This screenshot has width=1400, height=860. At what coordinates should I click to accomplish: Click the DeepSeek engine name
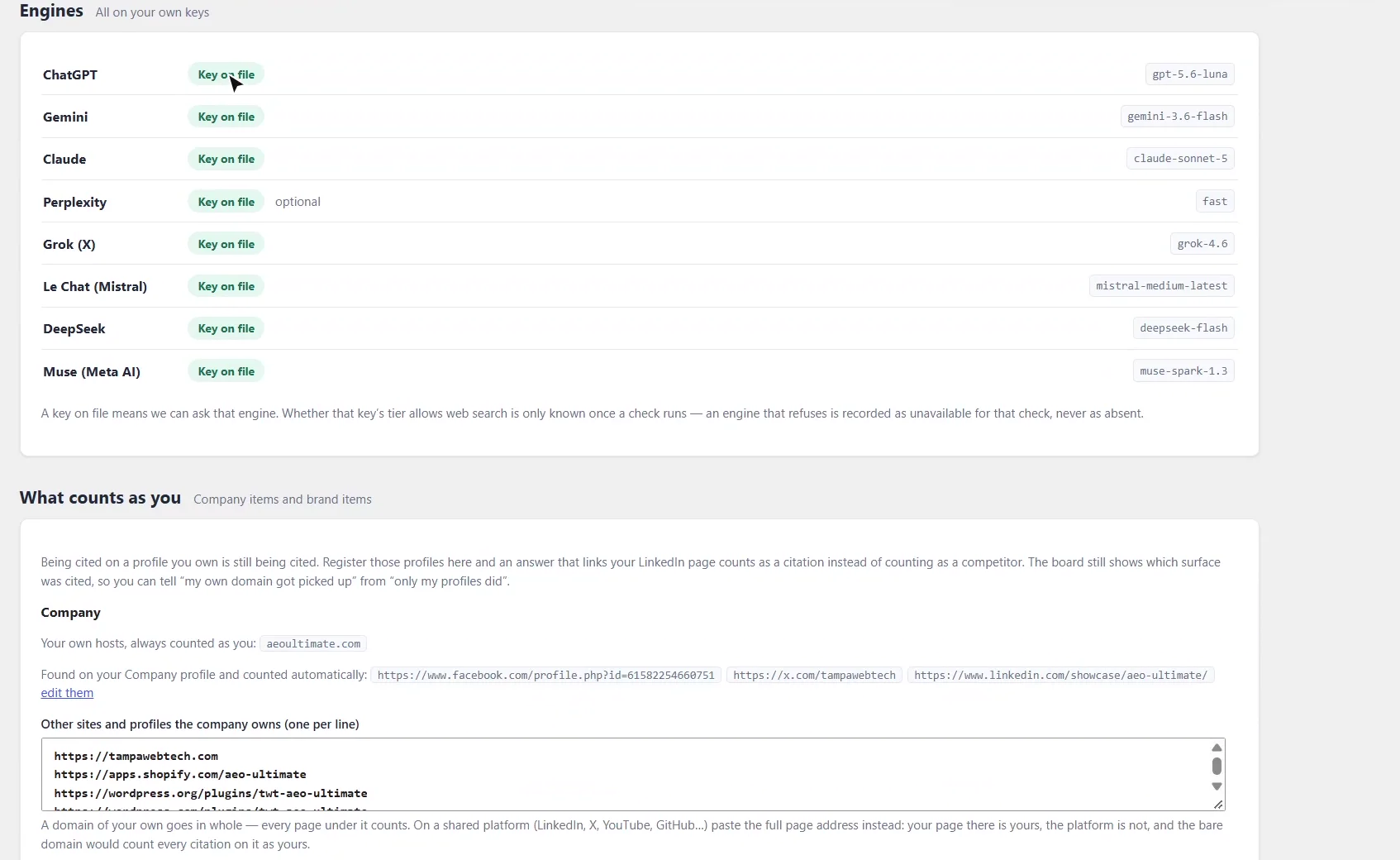[x=74, y=328]
